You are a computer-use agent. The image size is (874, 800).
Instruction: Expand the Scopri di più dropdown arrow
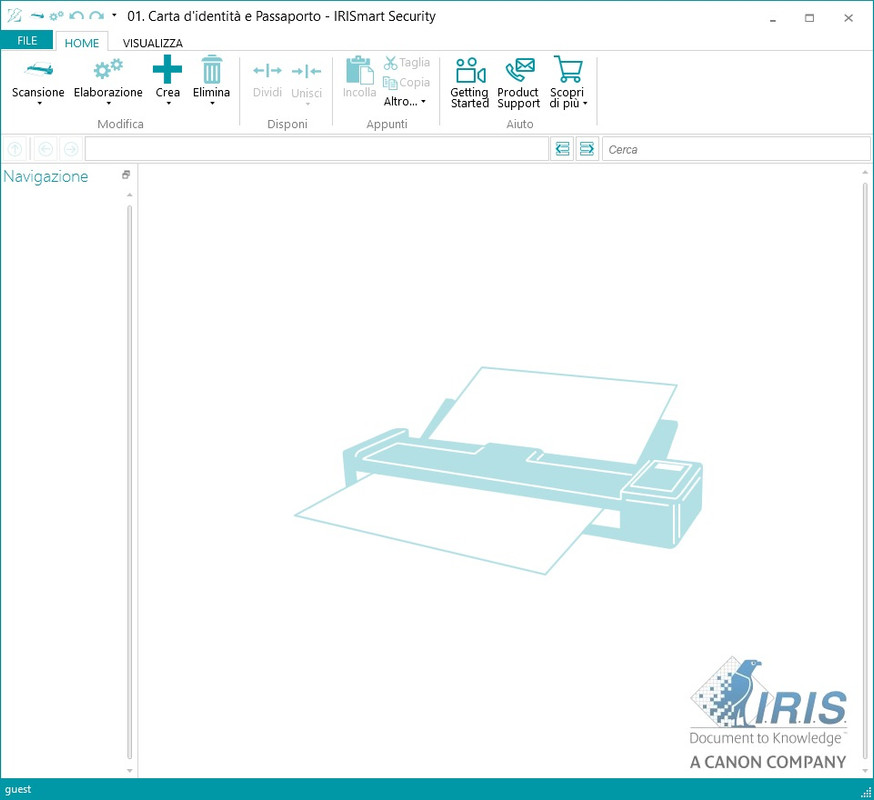[x=585, y=103]
